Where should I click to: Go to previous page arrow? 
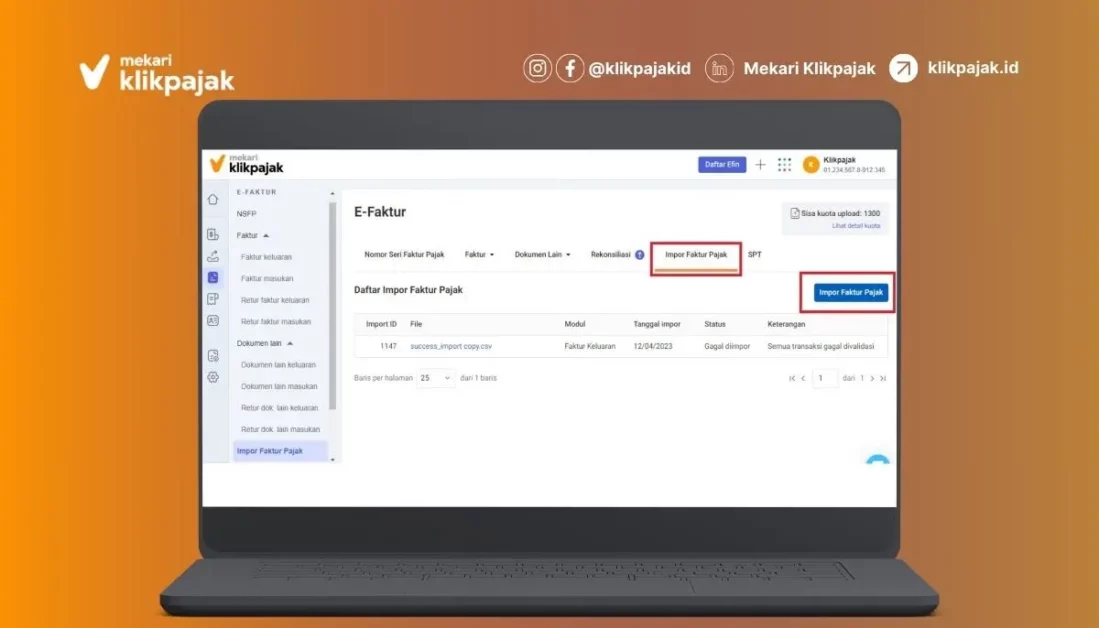point(803,378)
